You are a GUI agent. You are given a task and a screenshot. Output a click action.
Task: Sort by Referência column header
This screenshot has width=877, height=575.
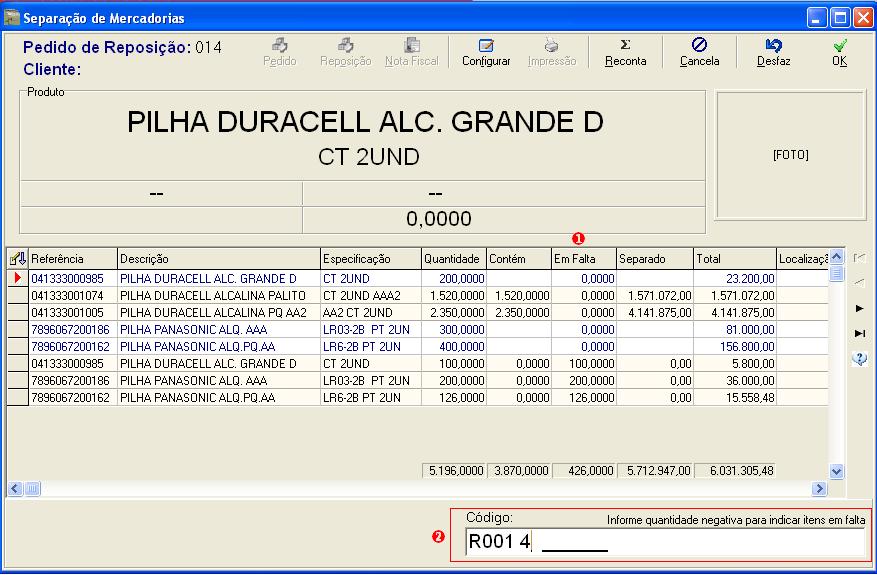point(73,258)
